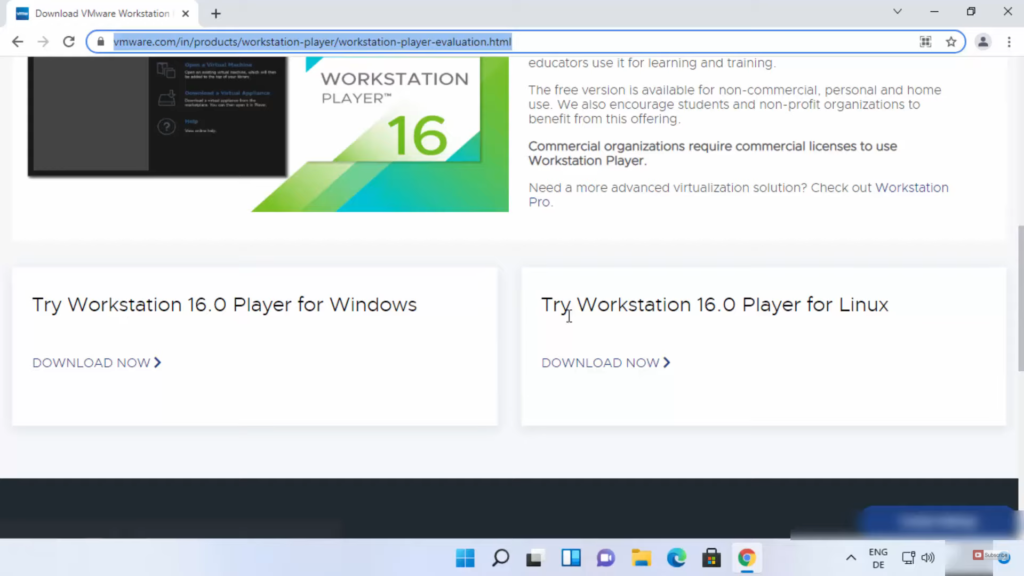Open the Workstation Pro link
This screenshot has height=576, width=1024.
pos(910,188)
